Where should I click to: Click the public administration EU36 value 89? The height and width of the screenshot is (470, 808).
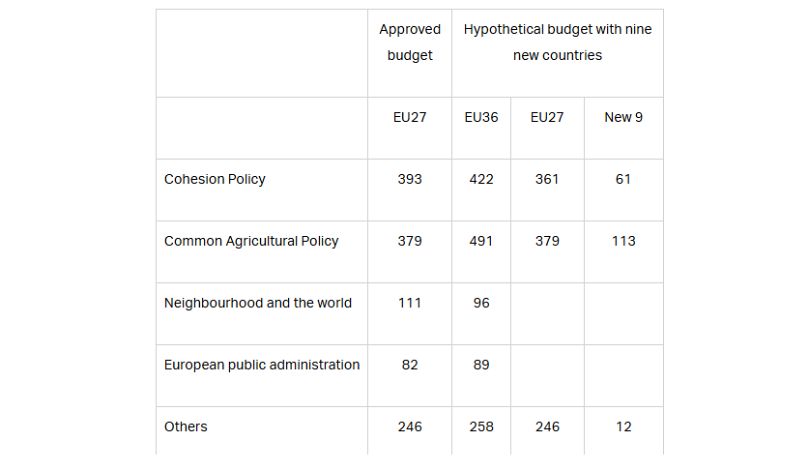481,365
